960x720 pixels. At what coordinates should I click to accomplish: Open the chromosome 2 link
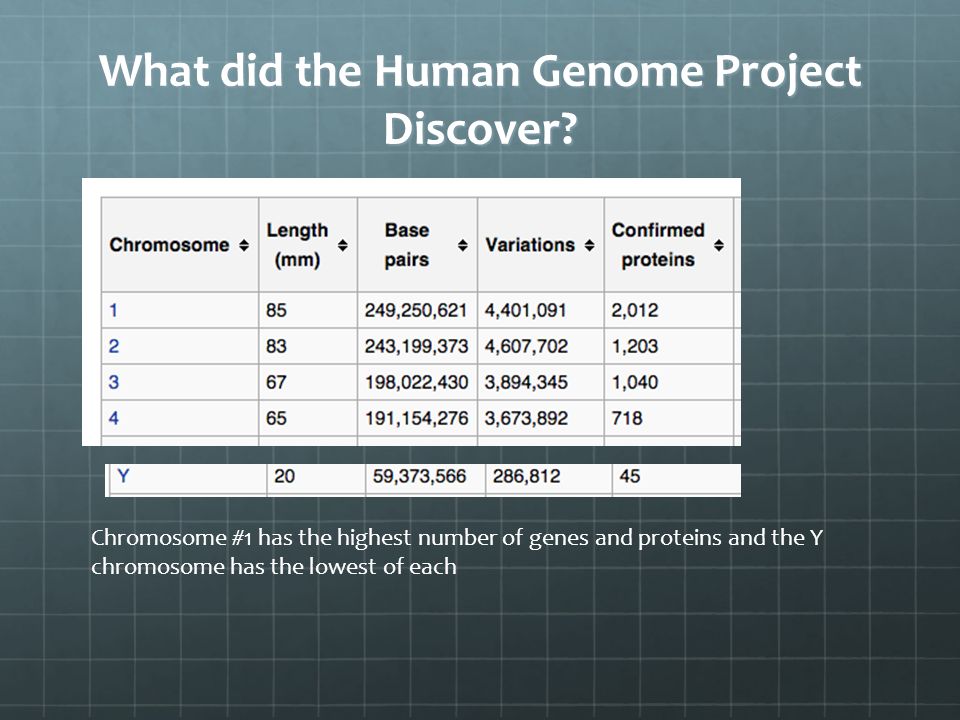[x=114, y=347]
